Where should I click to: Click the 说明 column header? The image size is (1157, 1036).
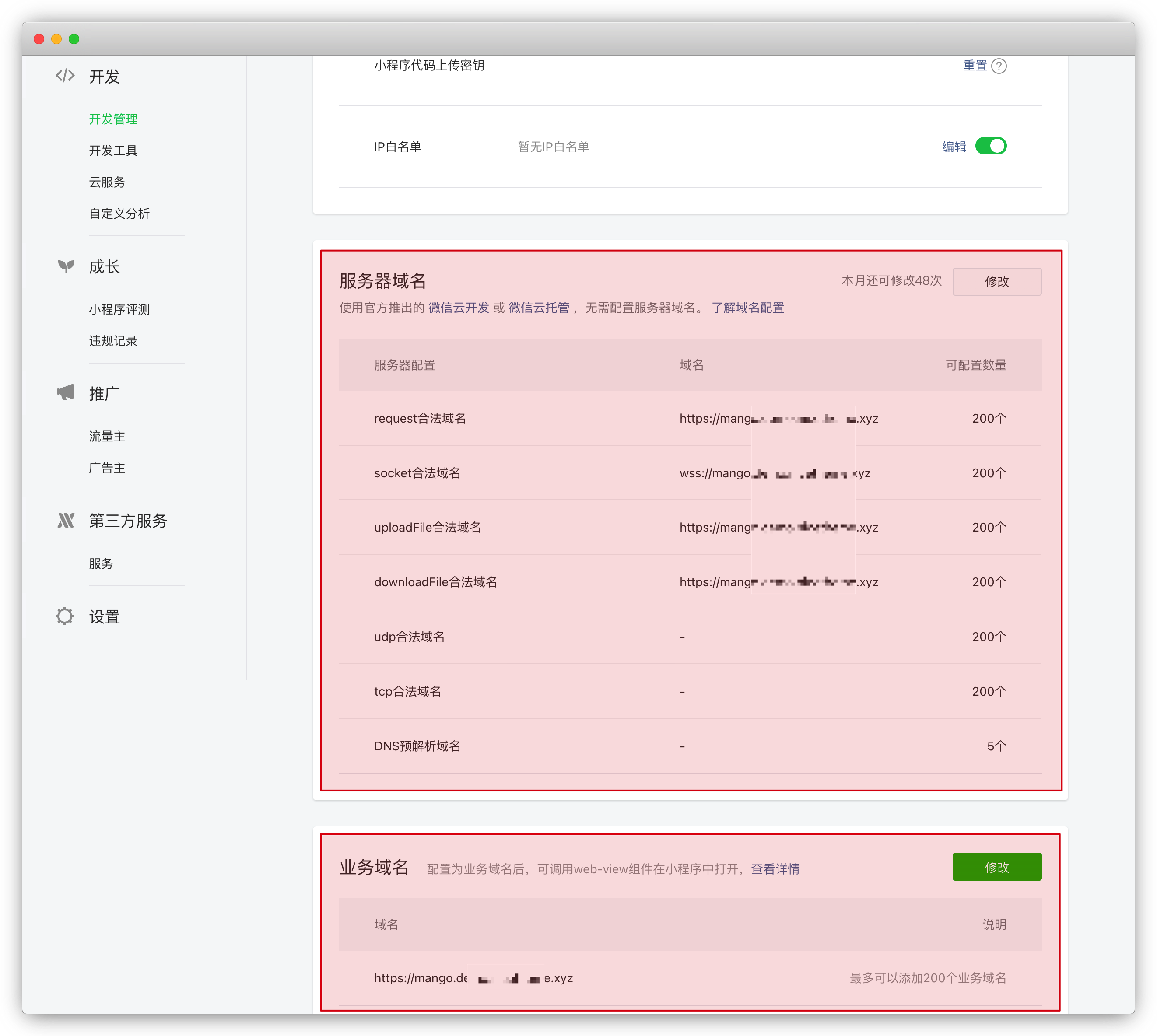coord(994,924)
